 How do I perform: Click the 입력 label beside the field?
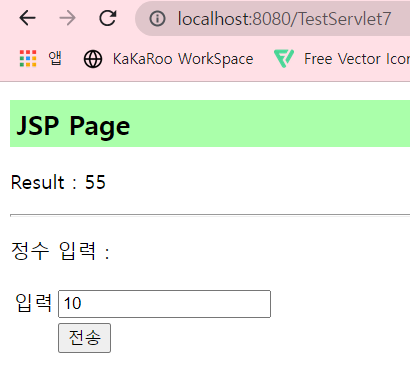[33, 303]
